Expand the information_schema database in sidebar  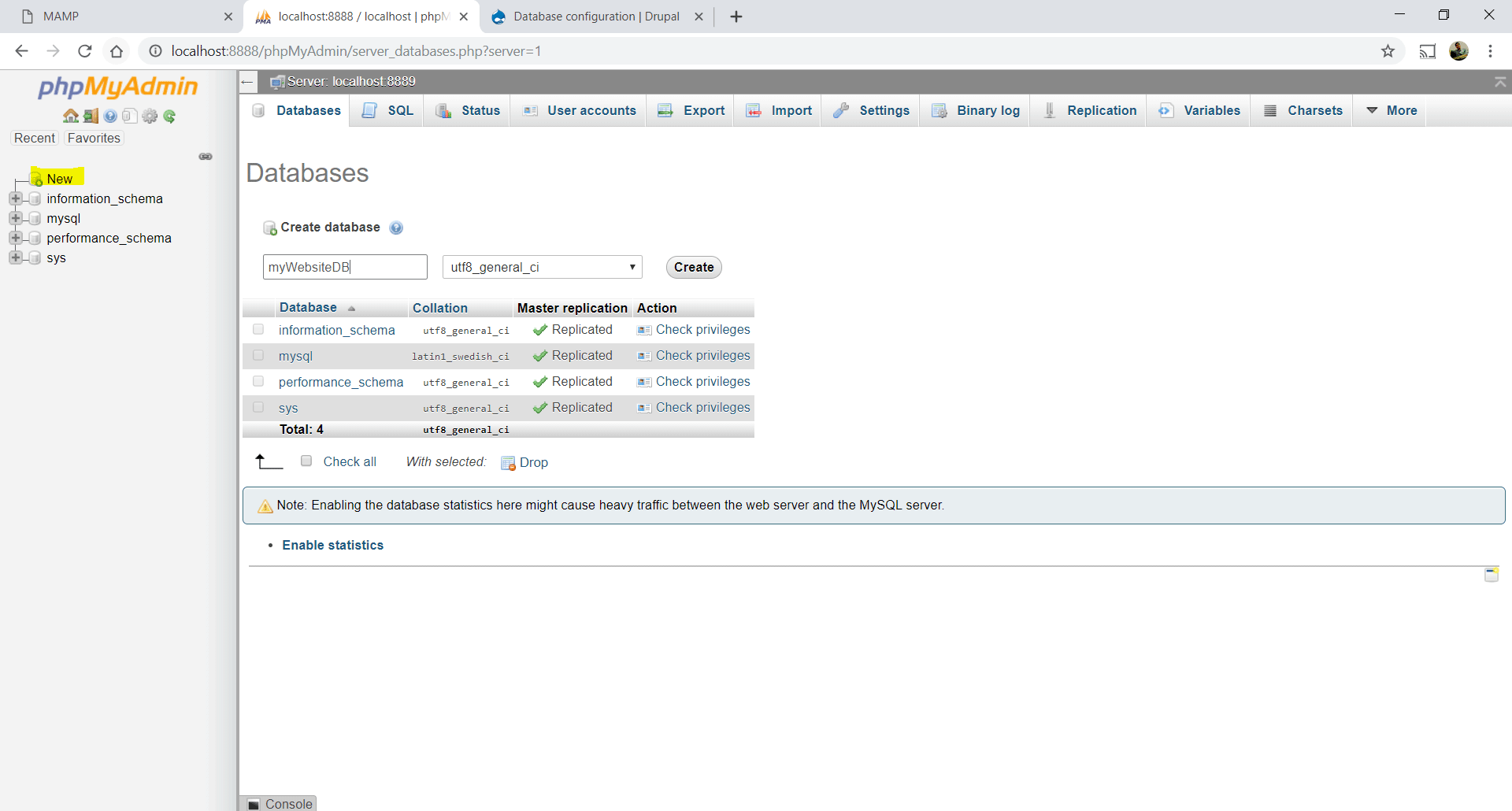pyautogui.click(x=17, y=198)
